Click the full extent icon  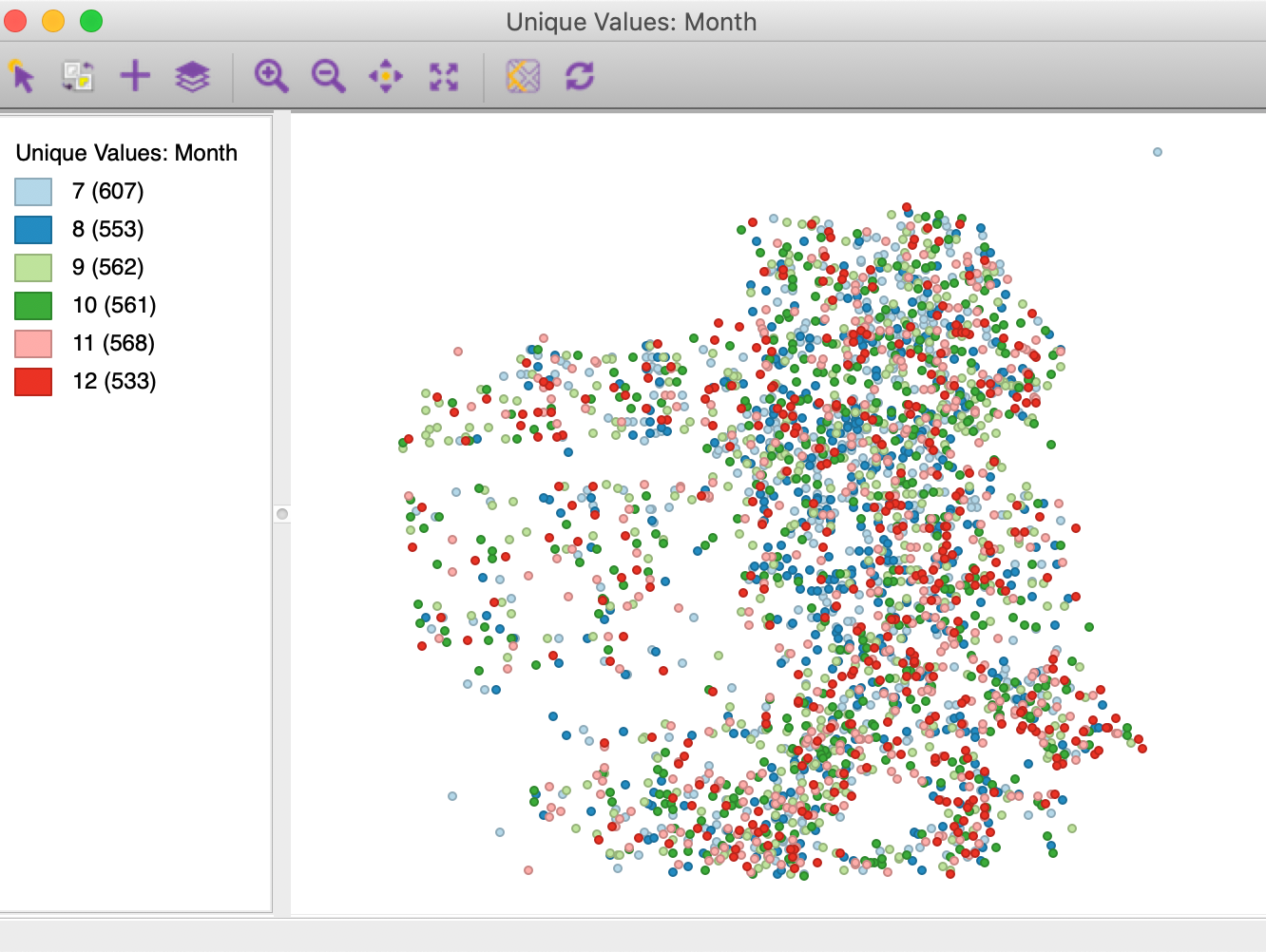[x=443, y=77]
